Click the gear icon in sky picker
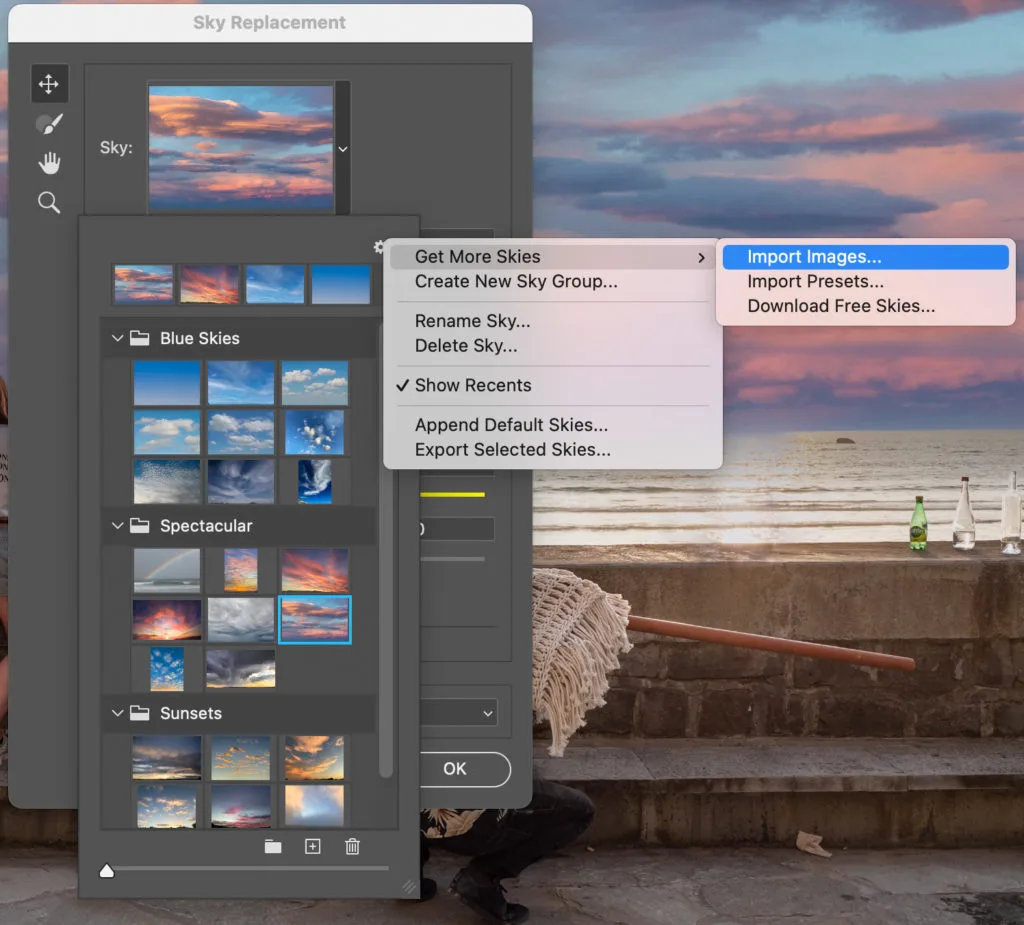The height and width of the screenshot is (925, 1024). tap(379, 247)
